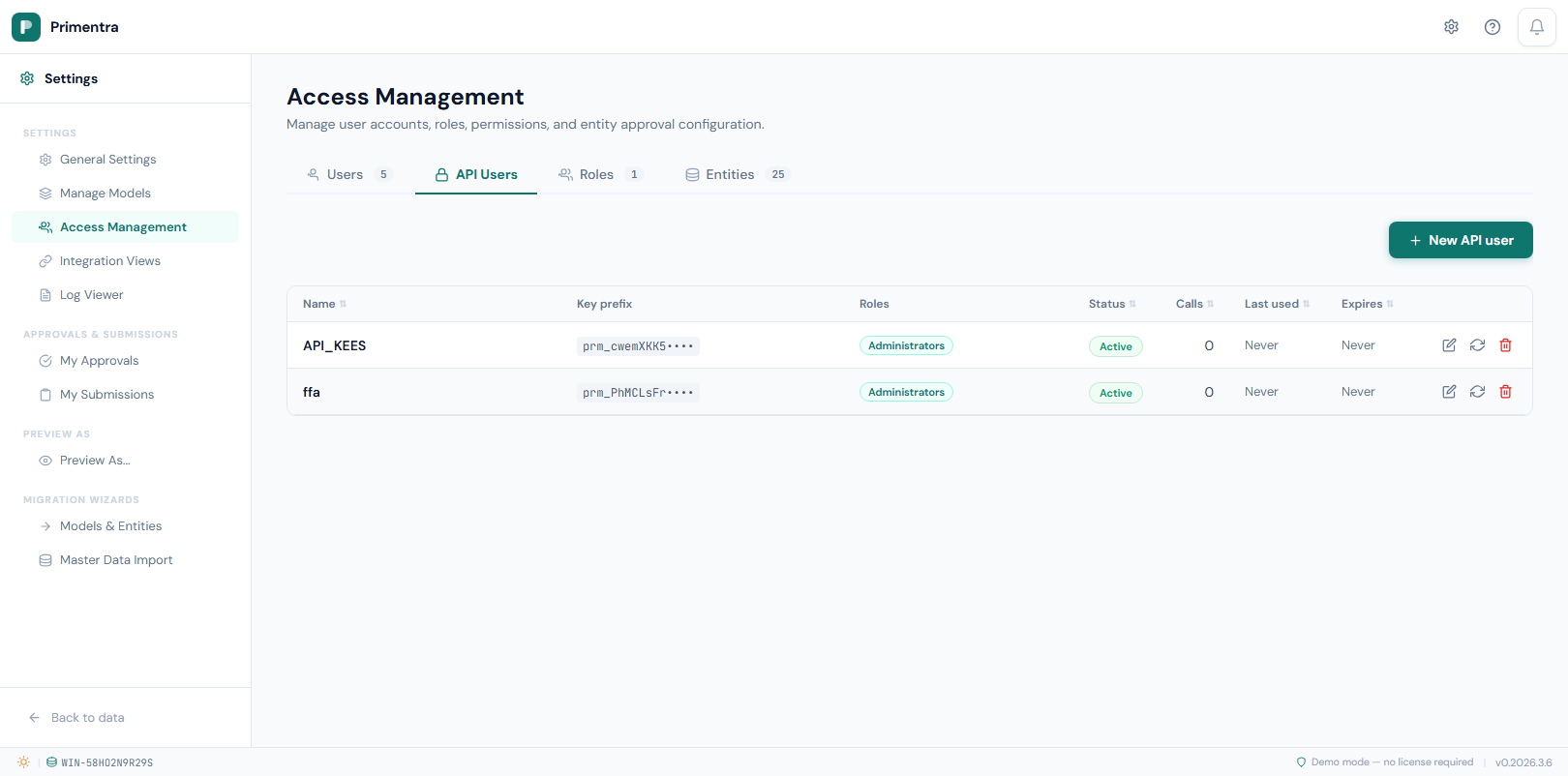Click the settings gear in top bar
The image size is (1568, 776).
[1451, 27]
